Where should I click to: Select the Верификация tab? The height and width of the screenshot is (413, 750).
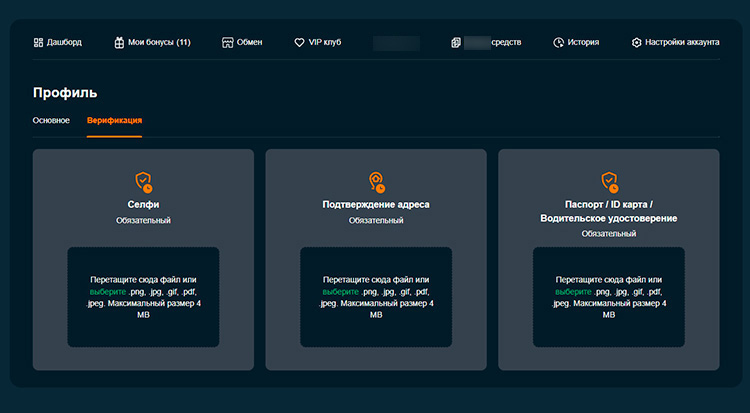(x=114, y=120)
